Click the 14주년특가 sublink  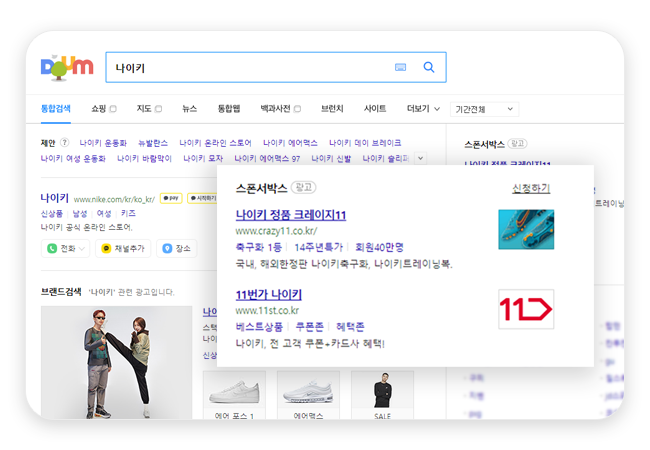[x=318, y=247]
